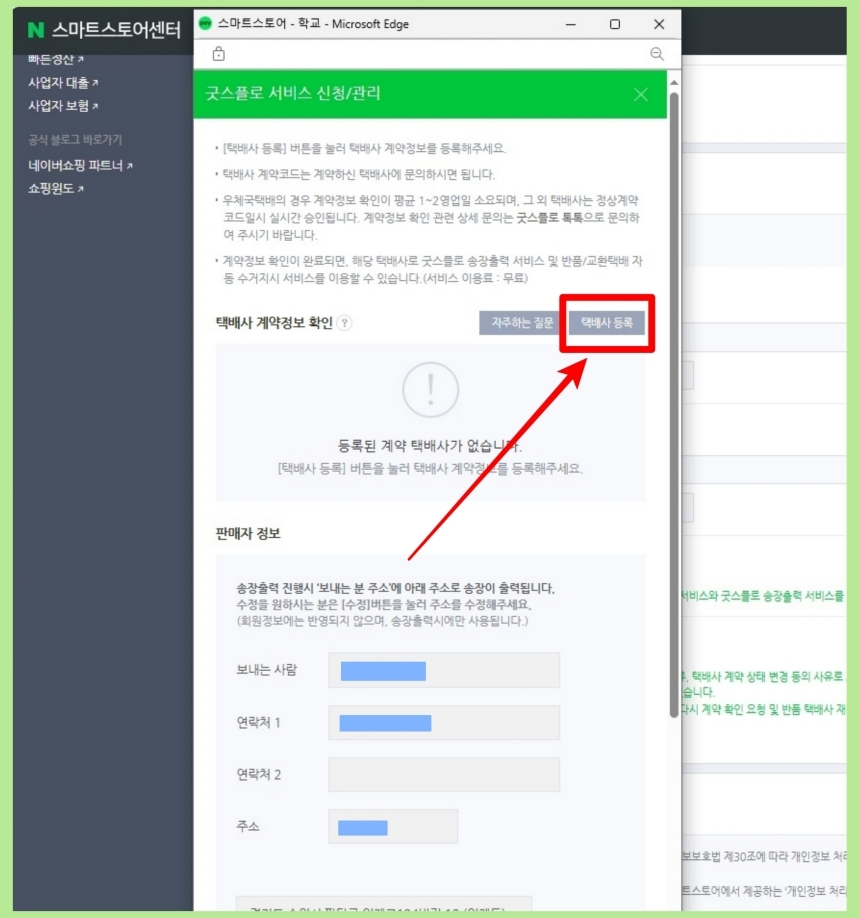
Task: Click the 공식 블로그 바로가기 sidebar label
Action: point(75,139)
